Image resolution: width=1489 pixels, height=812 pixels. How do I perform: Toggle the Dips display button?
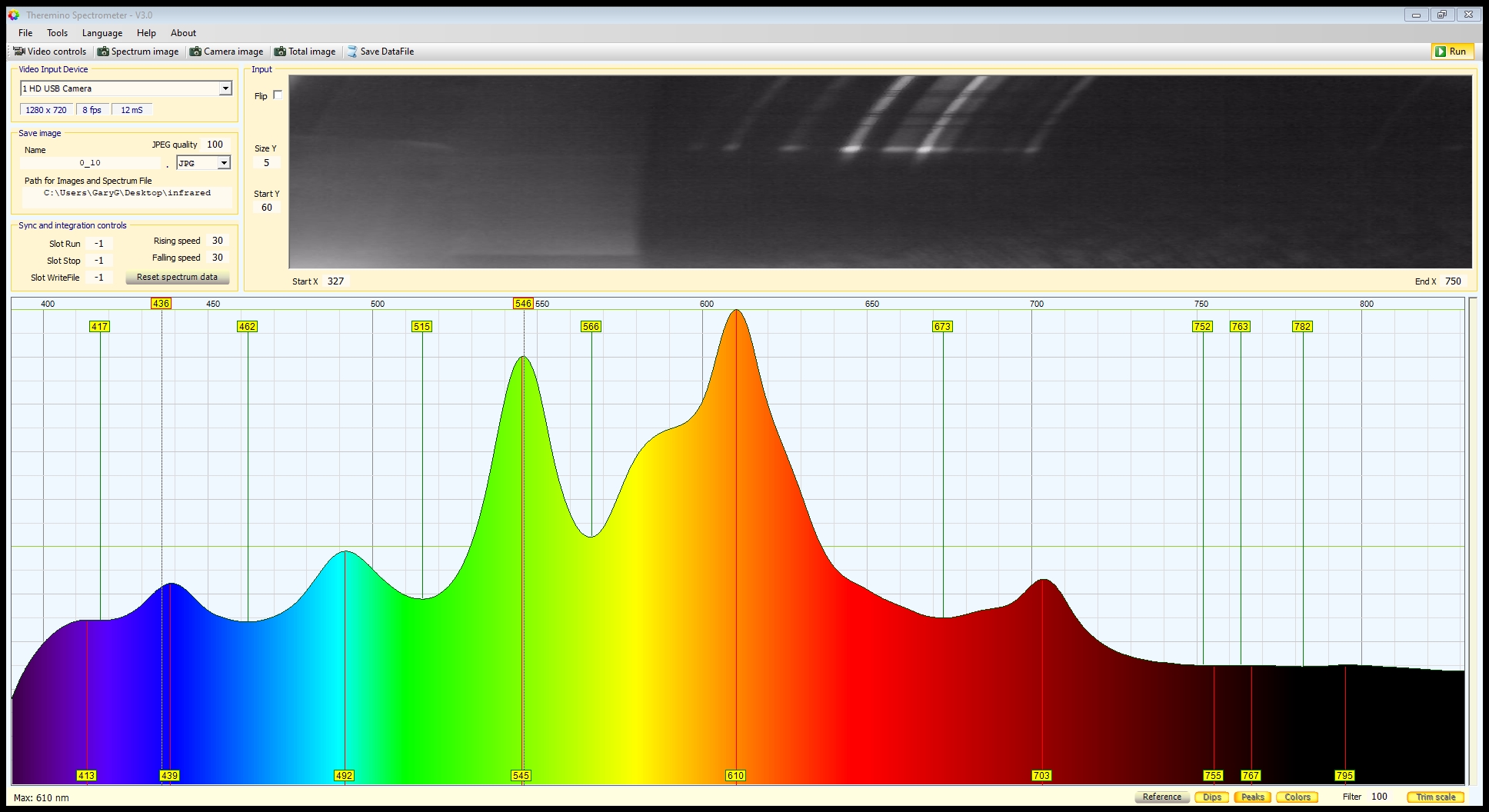pyautogui.click(x=1211, y=797)
